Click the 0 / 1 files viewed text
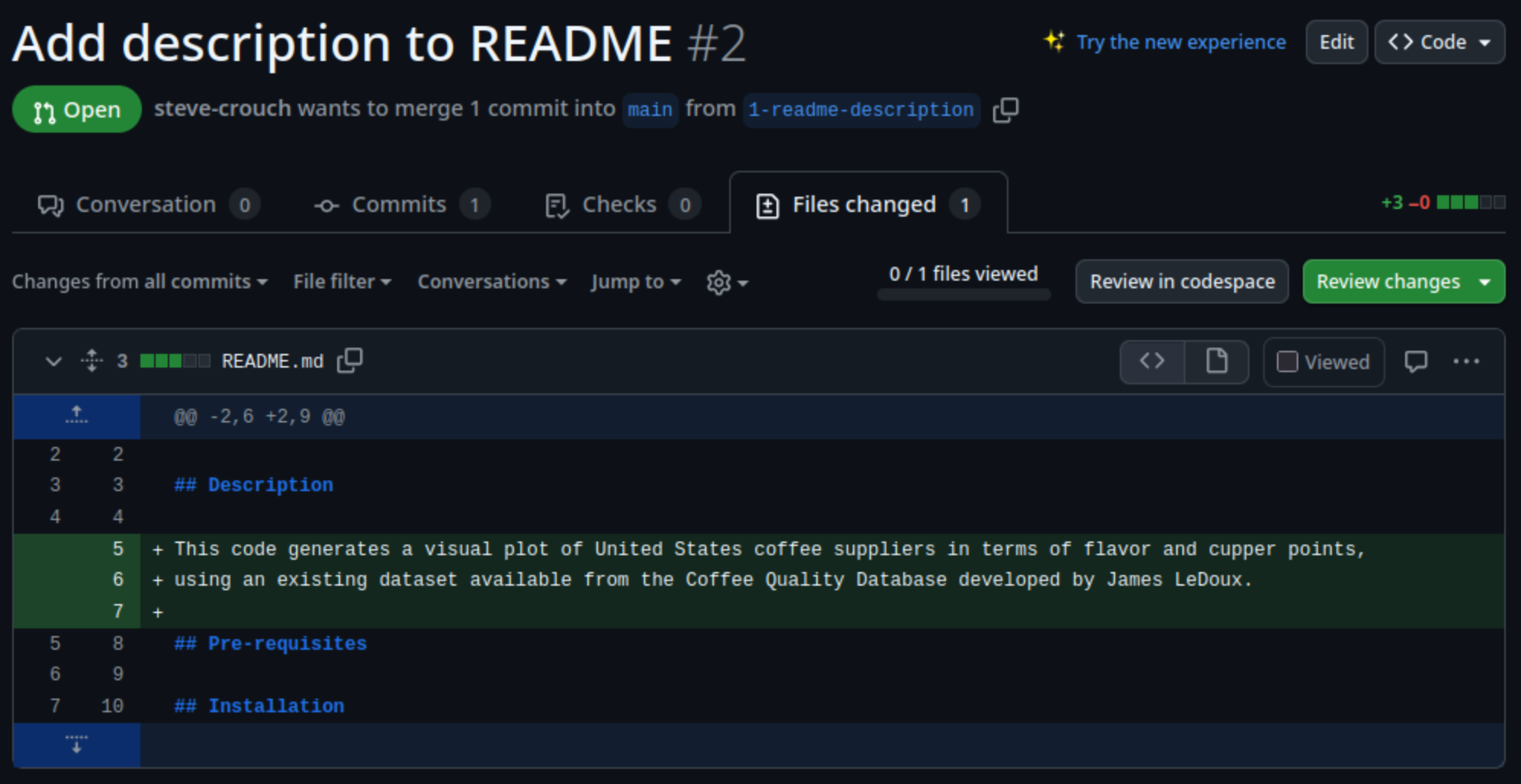Viewport: 1521px width, 784px height. [x=963, y=274]
